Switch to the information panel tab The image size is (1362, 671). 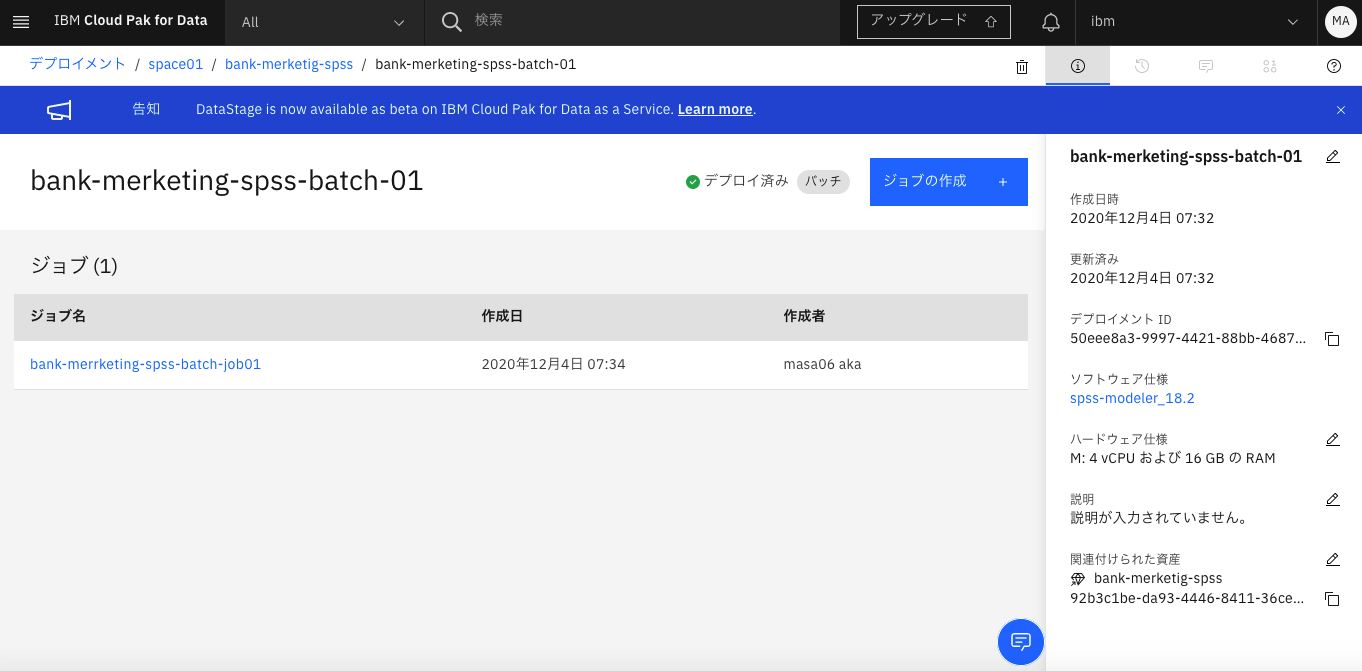click(x=1077, y=66)
